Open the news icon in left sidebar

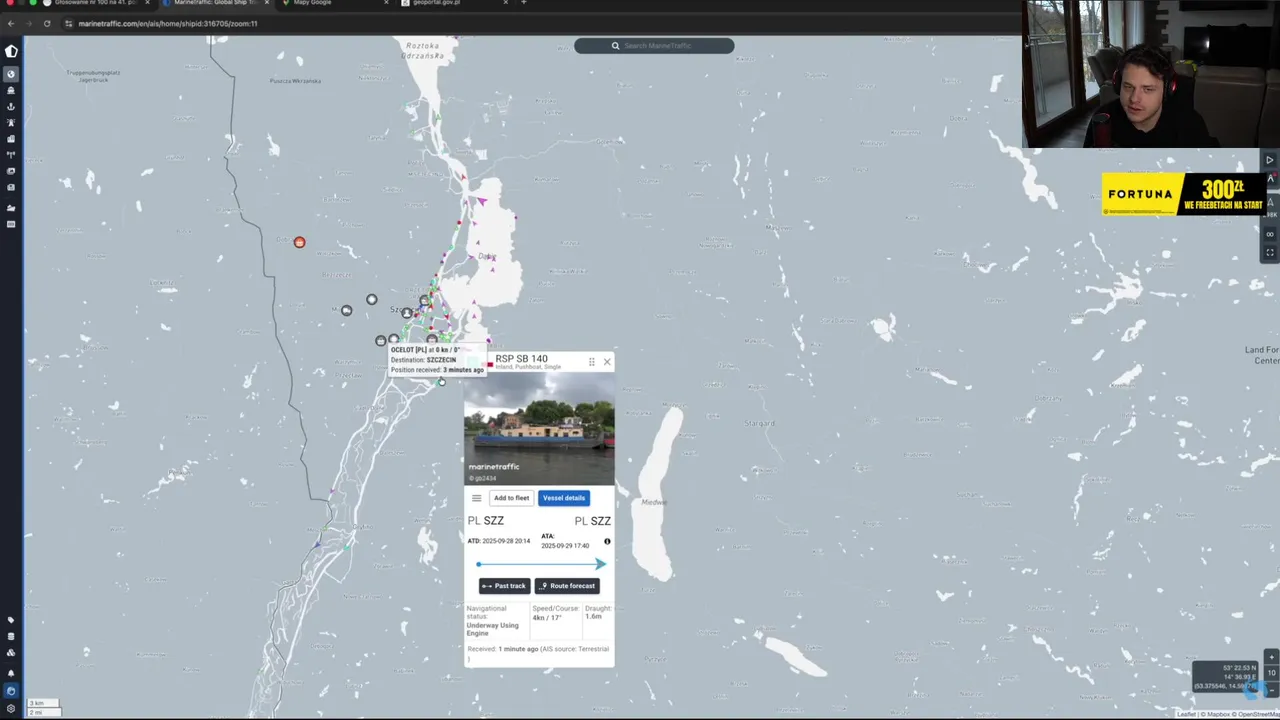(x=11, y=187)
